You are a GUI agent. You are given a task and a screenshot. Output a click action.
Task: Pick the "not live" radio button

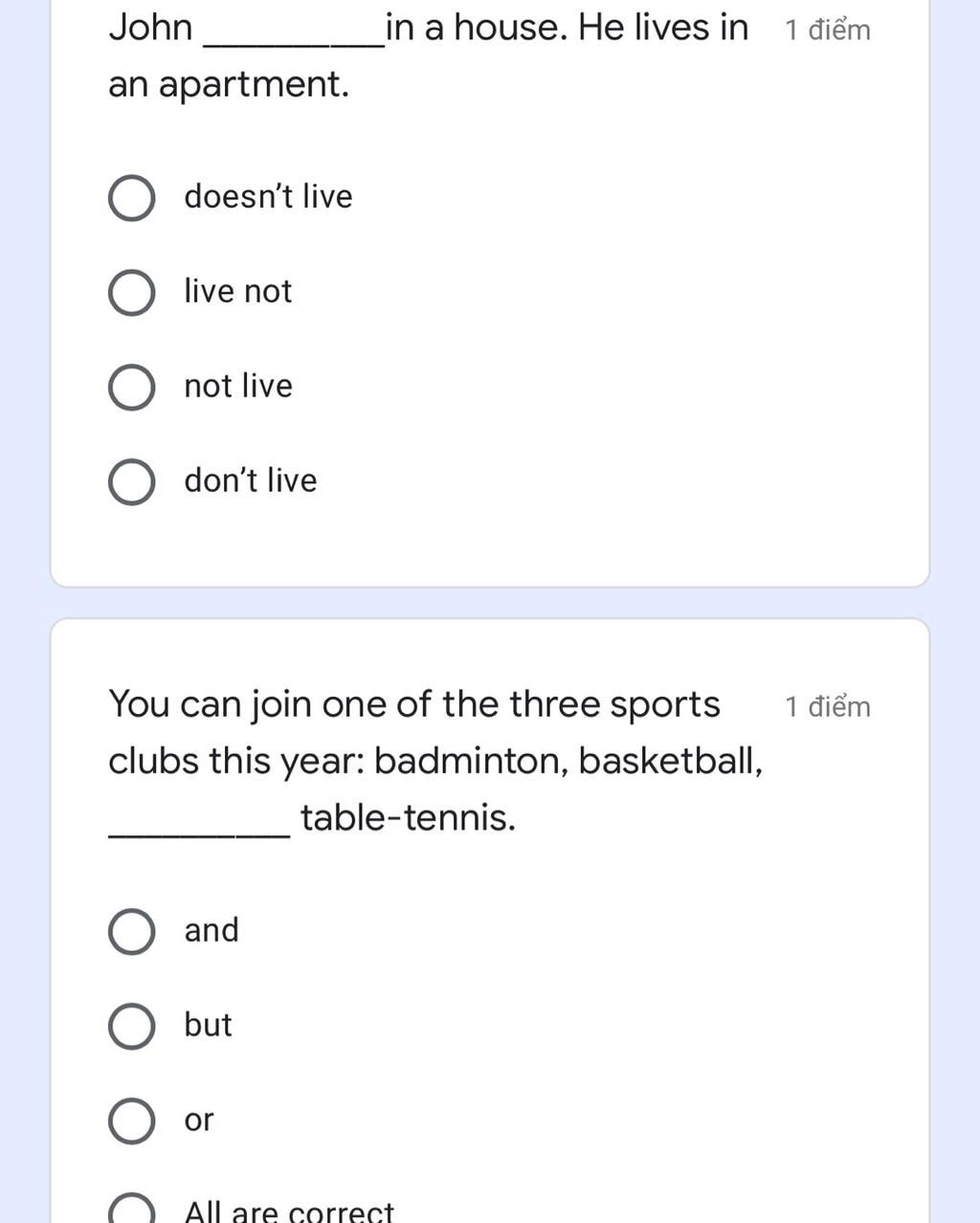point(132,388)
